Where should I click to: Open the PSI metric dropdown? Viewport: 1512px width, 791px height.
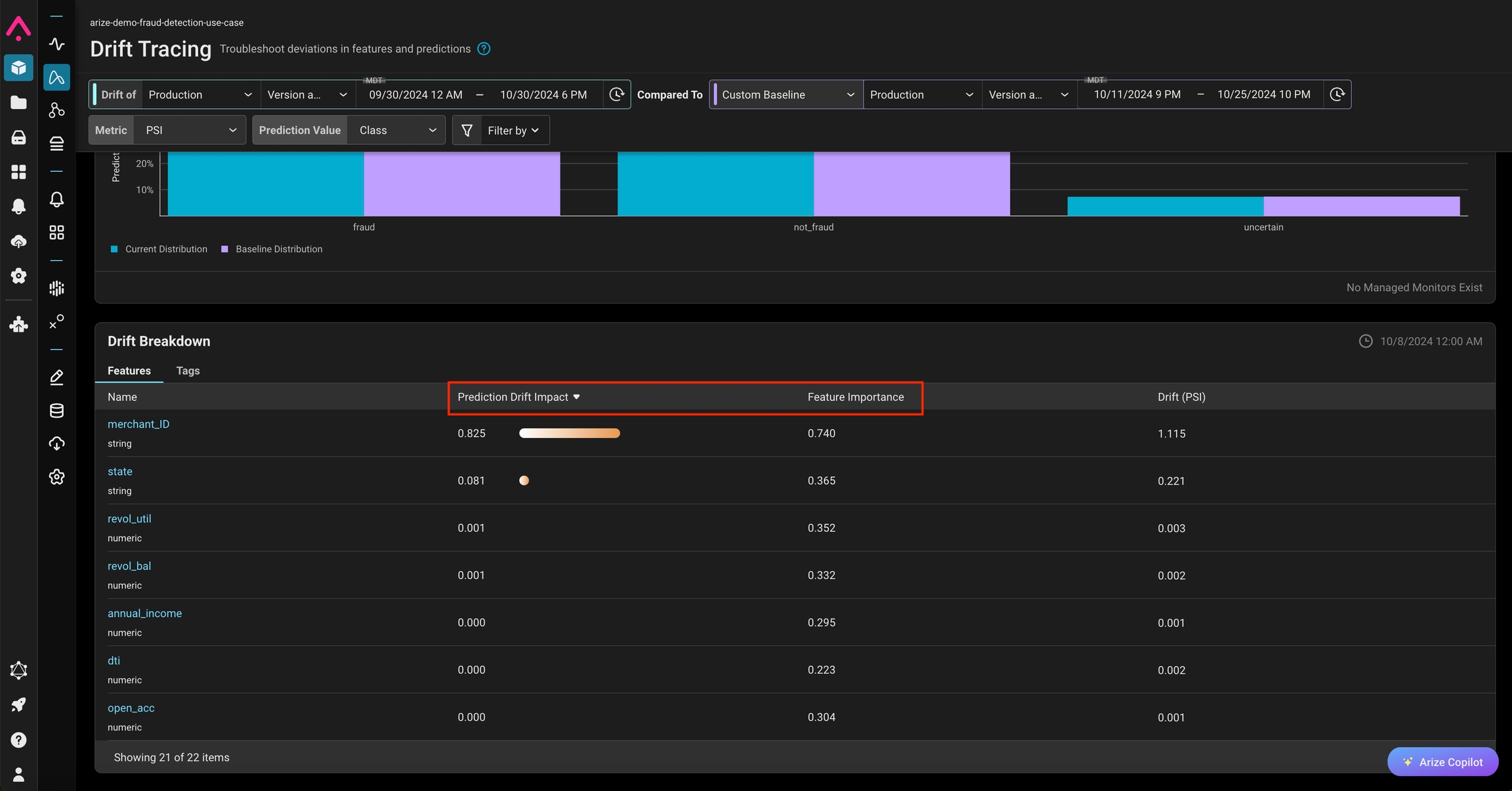pyautogui.click(x=190, y=131)
